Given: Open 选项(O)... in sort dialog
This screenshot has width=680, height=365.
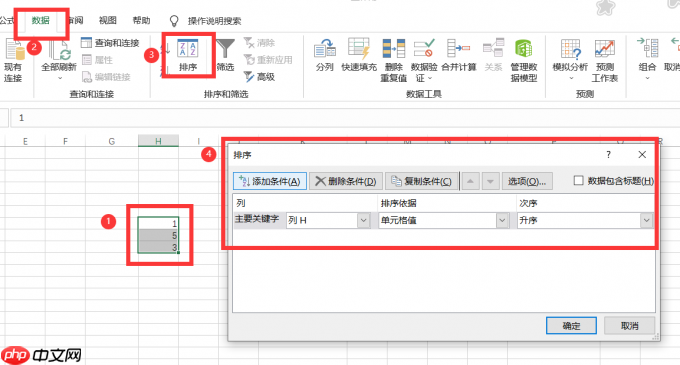Looking at the screenshot, I should coord(527,181).
